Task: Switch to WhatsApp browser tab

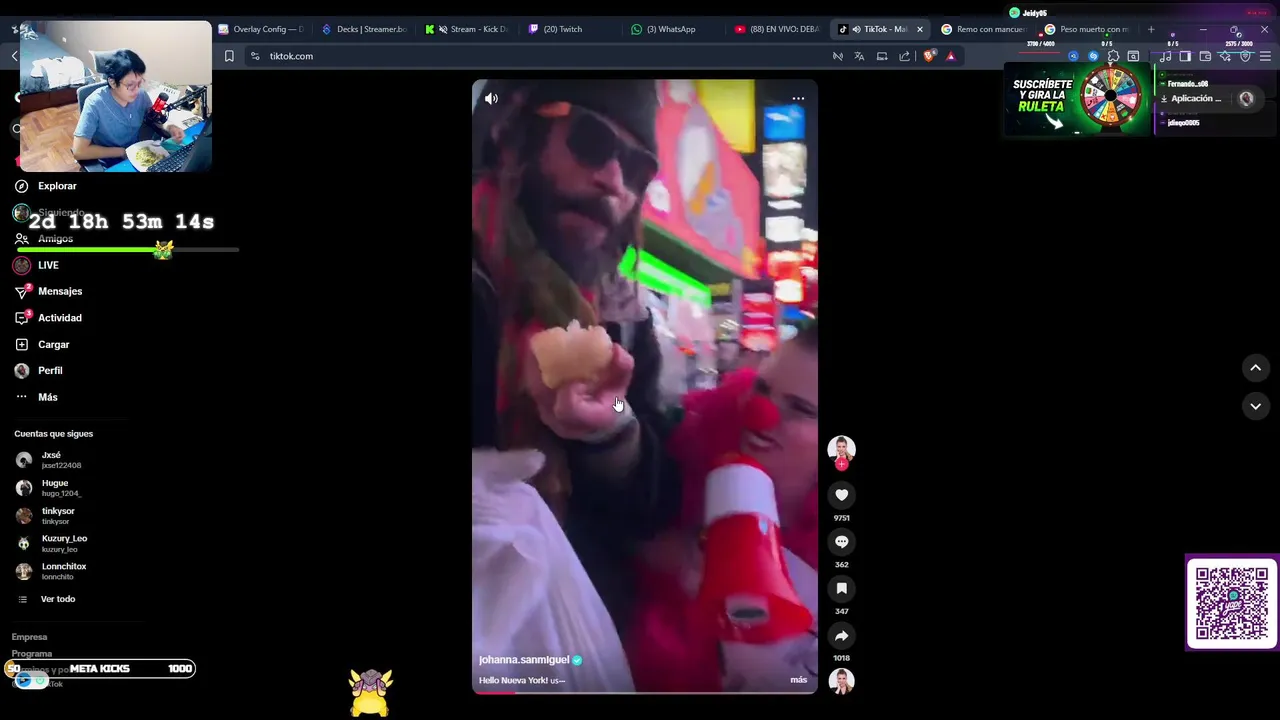Action: [676, 29]
